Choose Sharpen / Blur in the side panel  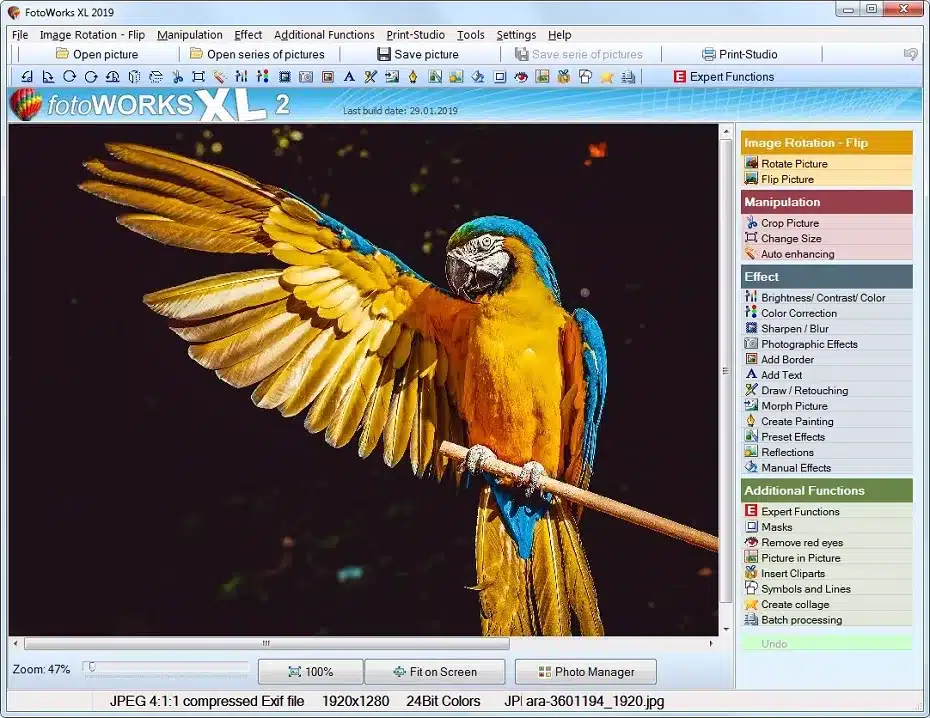click(x=827, y=328)
